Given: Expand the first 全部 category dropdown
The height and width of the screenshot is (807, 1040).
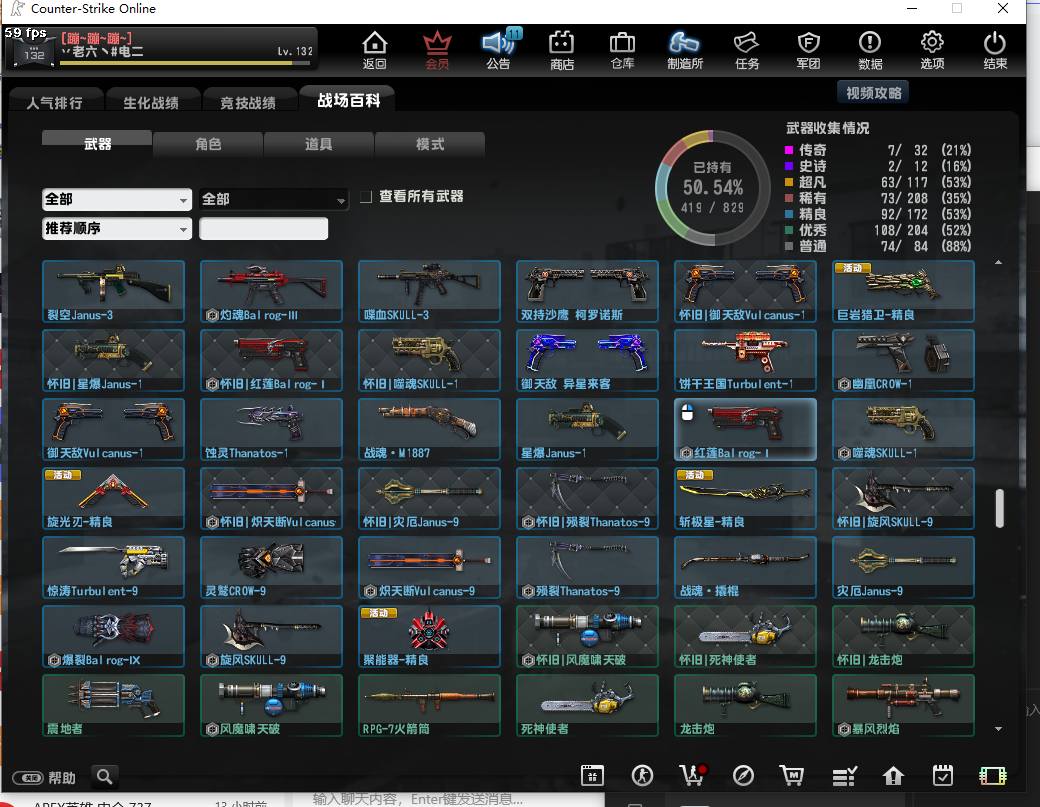Looking at the screenshot, I should (117, 200).
